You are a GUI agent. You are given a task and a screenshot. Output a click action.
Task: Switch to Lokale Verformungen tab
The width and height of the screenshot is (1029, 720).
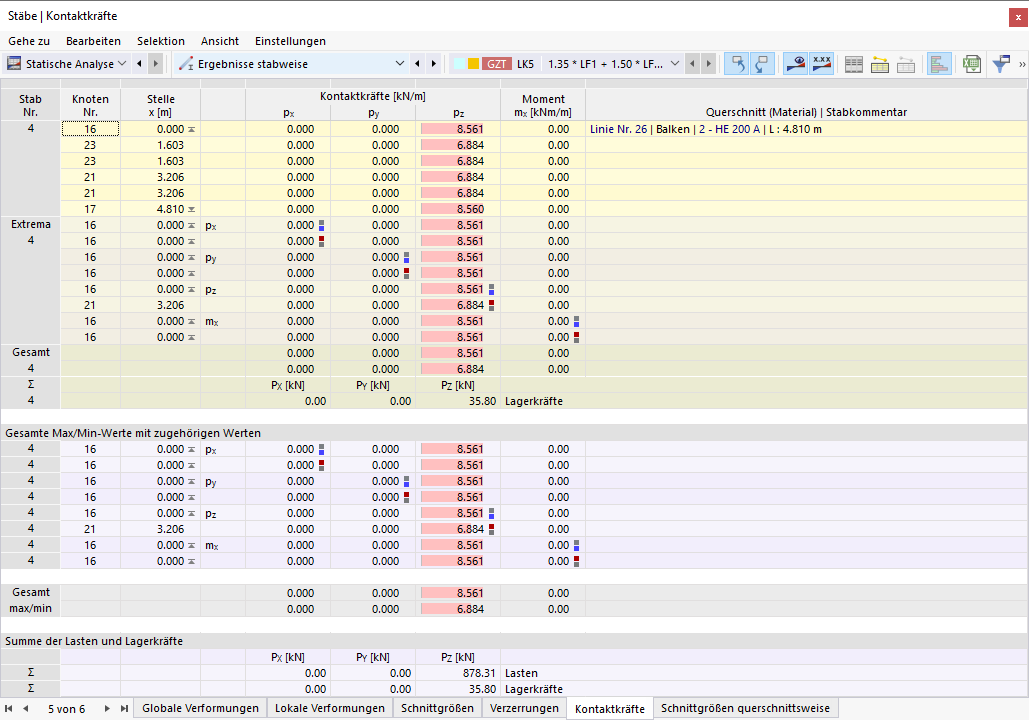329,708
